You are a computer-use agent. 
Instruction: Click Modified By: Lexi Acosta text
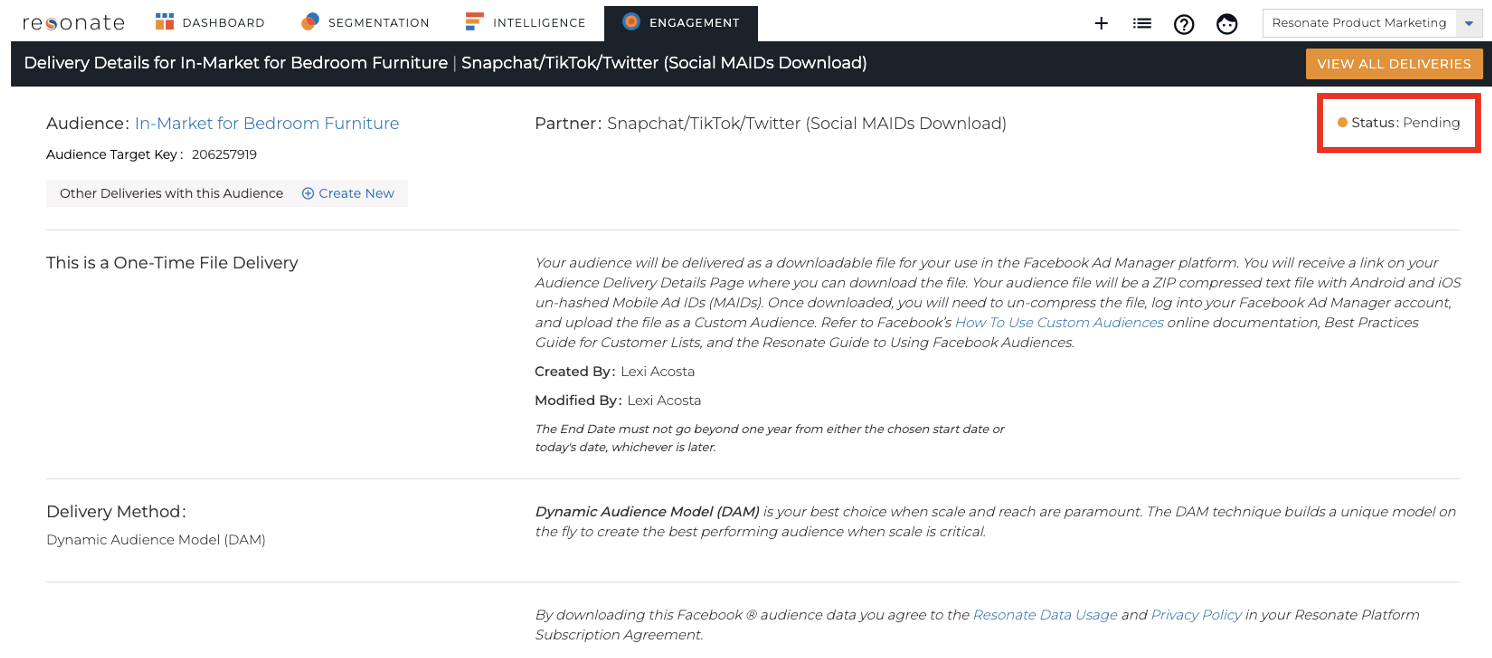pos(618,400)
